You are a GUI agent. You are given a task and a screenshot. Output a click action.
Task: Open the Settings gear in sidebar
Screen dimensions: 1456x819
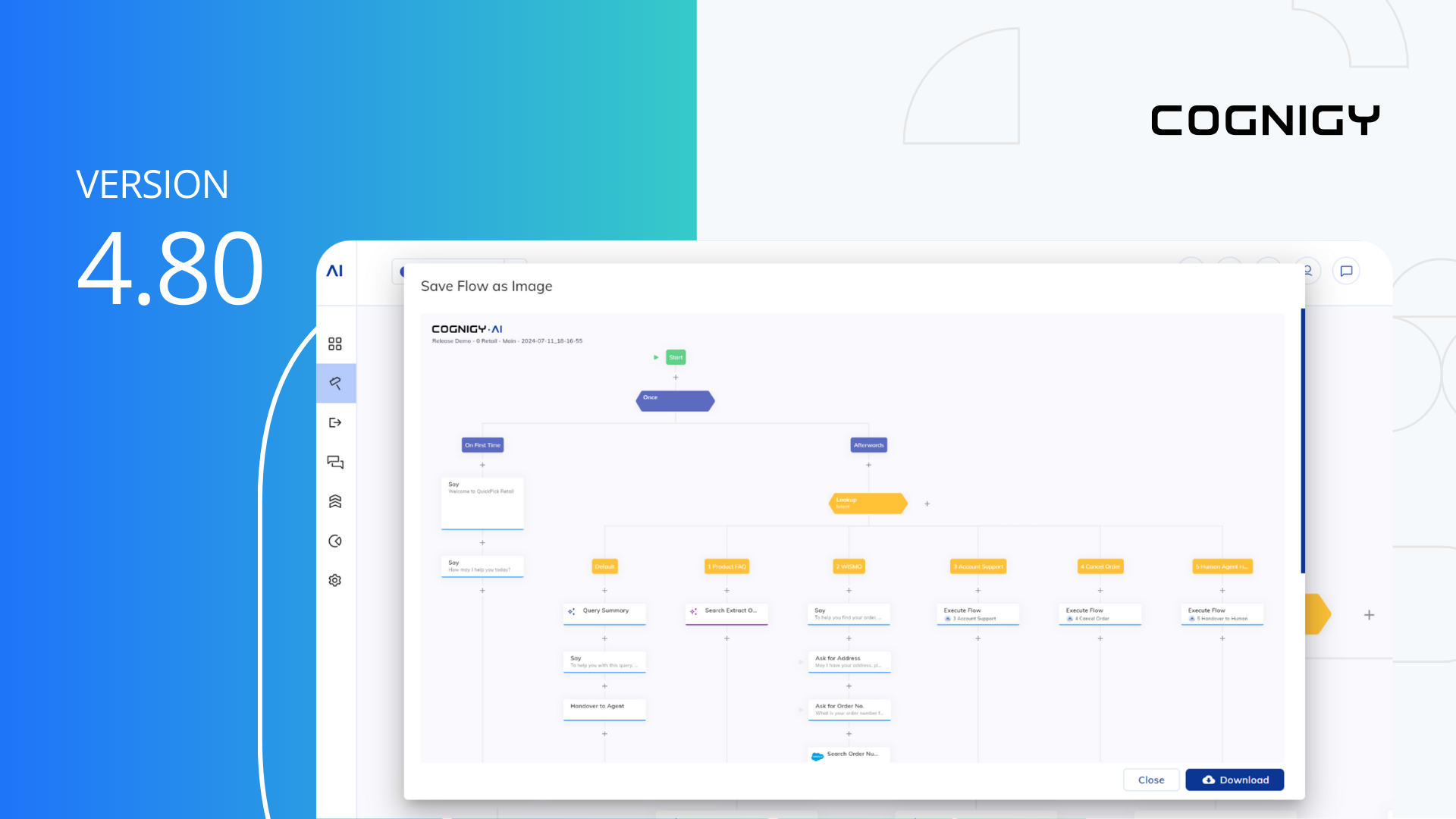336,580
